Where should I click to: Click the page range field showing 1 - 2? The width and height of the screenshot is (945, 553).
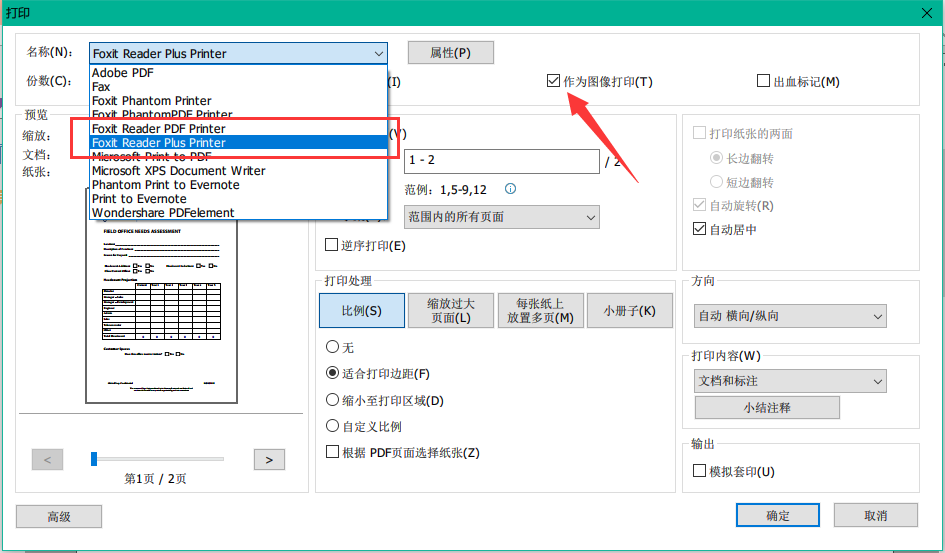[x=501, y=161]
